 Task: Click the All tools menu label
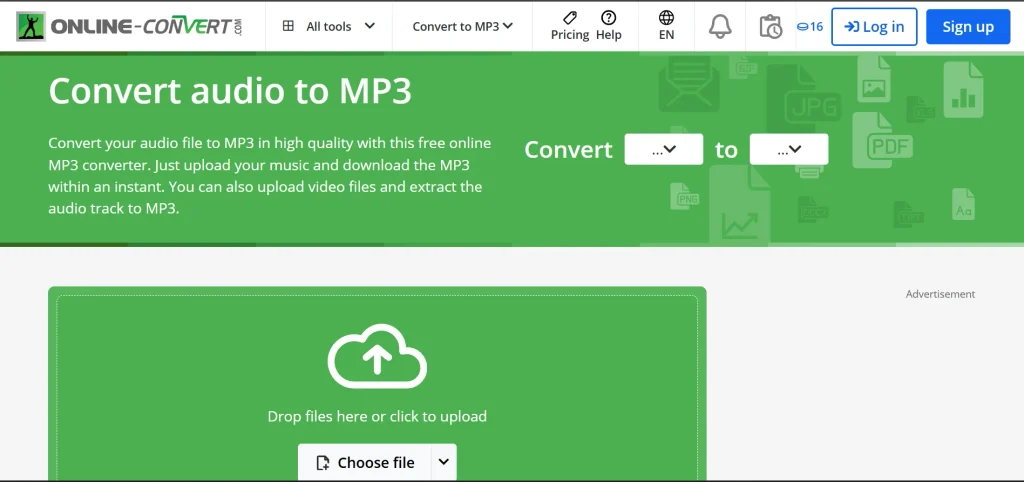point(328,26)
